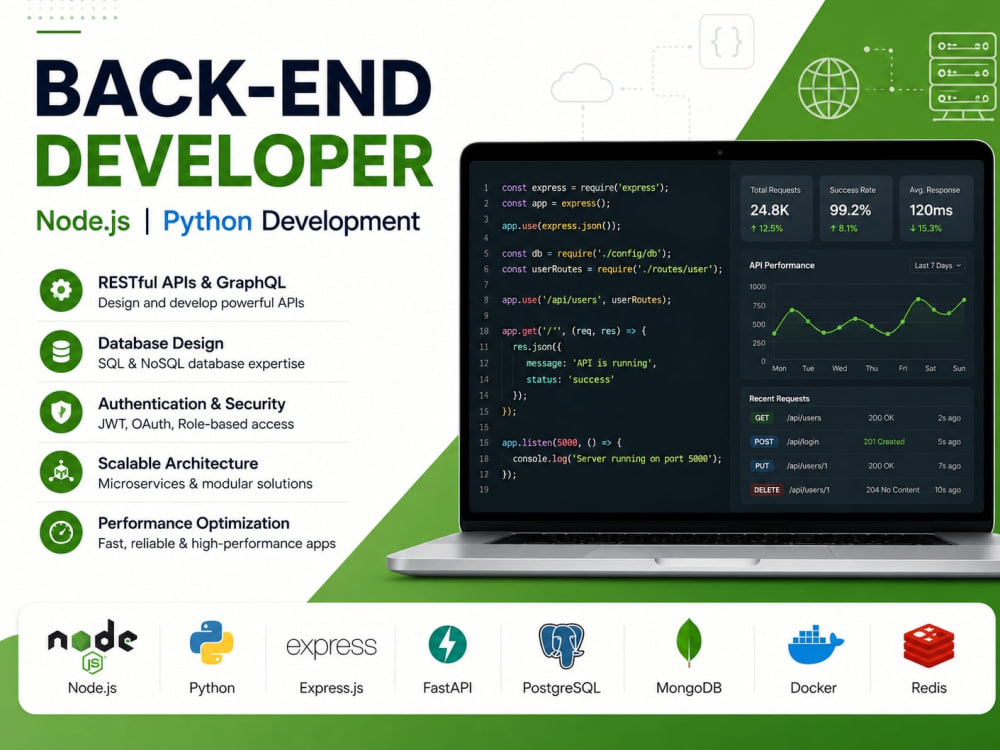The image size is (1000, 750).
Task: Click the DEVELOPER title word
Action: [235, 161]
